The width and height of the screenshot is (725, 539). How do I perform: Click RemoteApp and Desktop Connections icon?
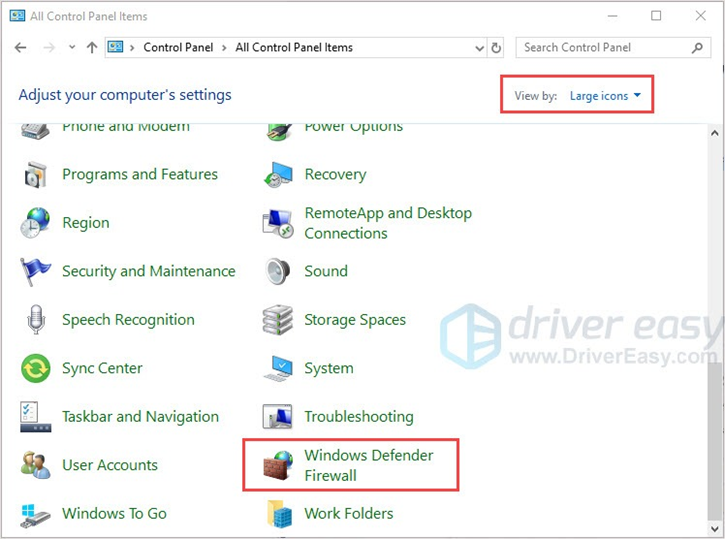[x=278, y=223]
